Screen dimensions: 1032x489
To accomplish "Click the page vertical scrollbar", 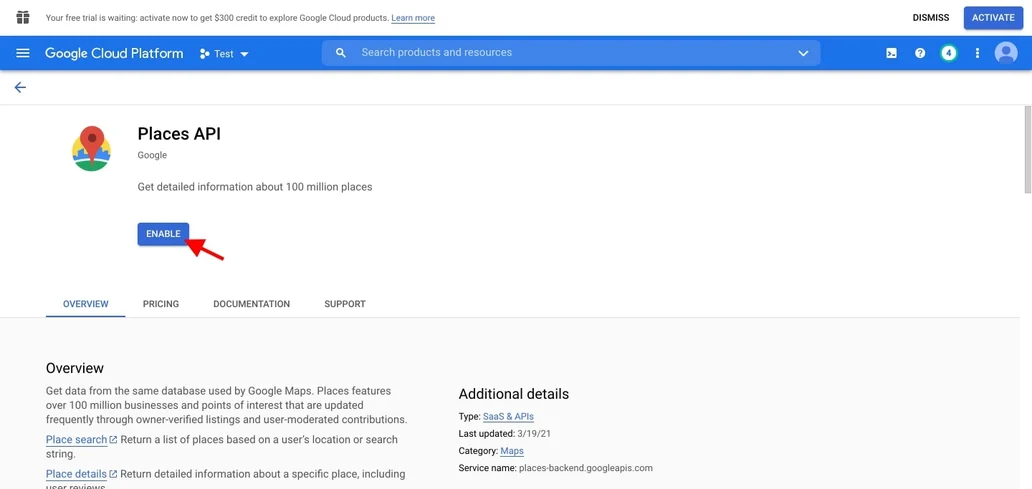I will pos(1027,149).
